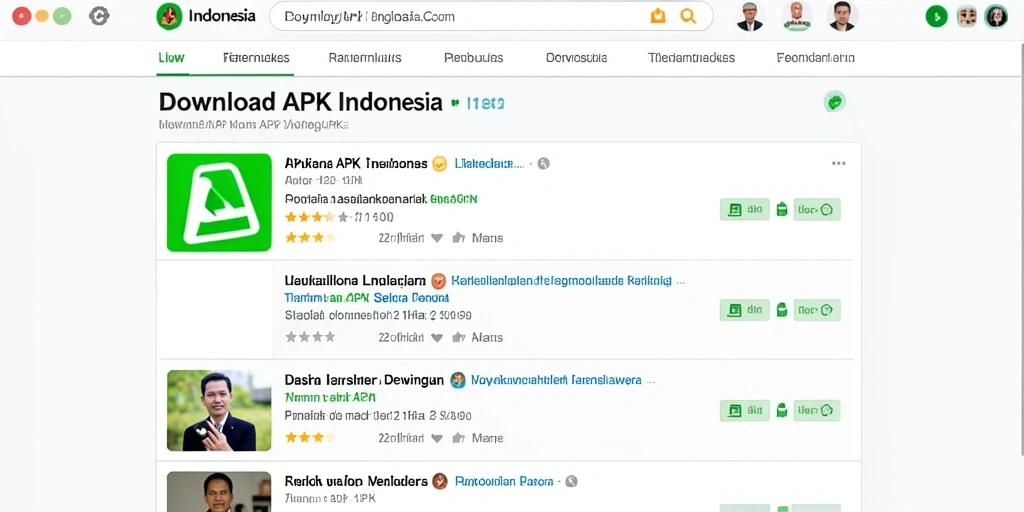Open the Tlledamtnadkes tab
1024x512 pixels.
coord(692,57)
